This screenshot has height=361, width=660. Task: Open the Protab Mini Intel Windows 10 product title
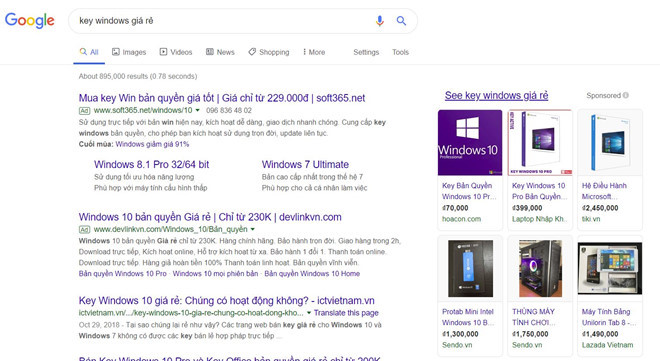[468, 317]
